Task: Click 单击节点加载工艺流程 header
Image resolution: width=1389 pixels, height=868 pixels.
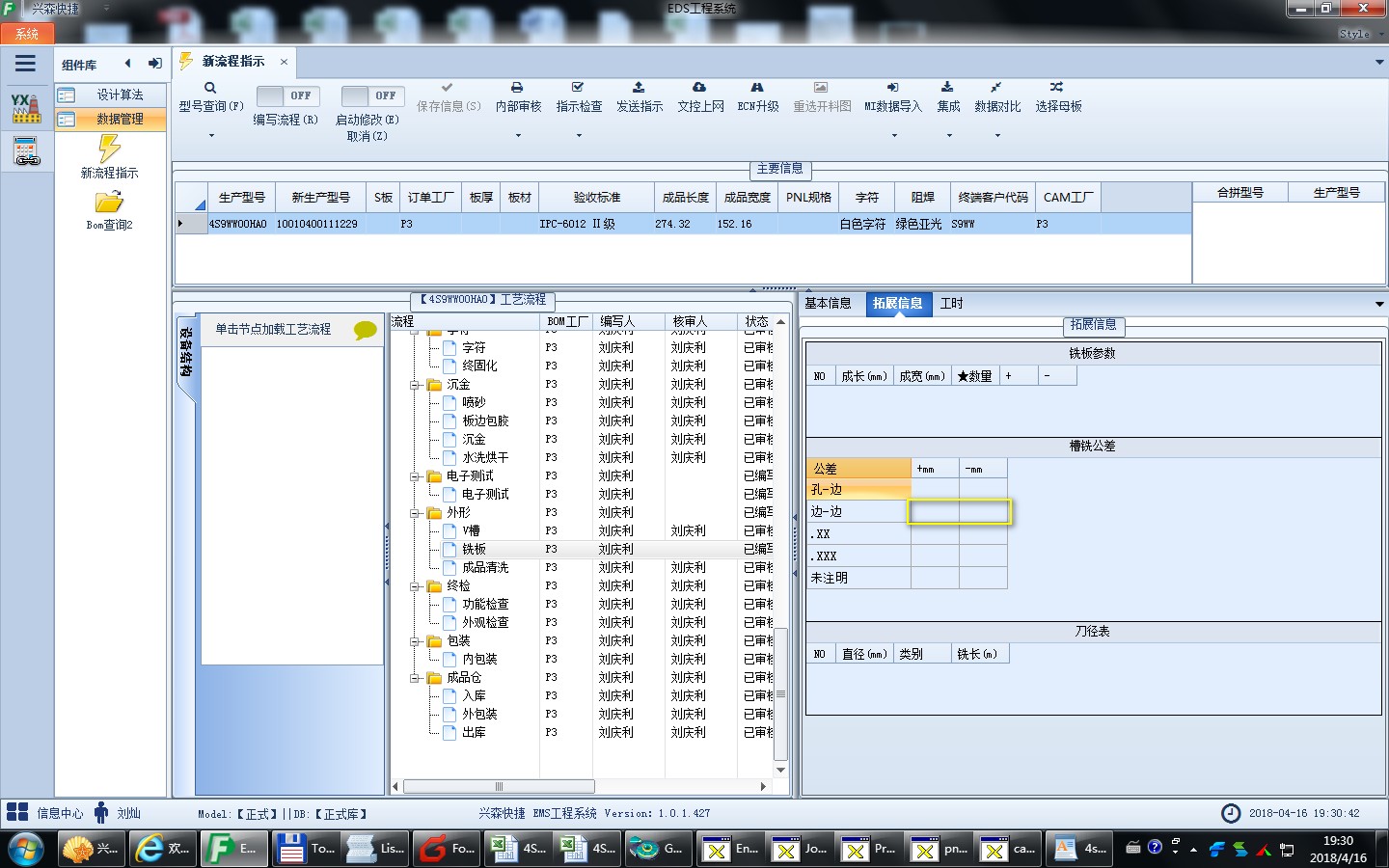Action: pos(273,329)
